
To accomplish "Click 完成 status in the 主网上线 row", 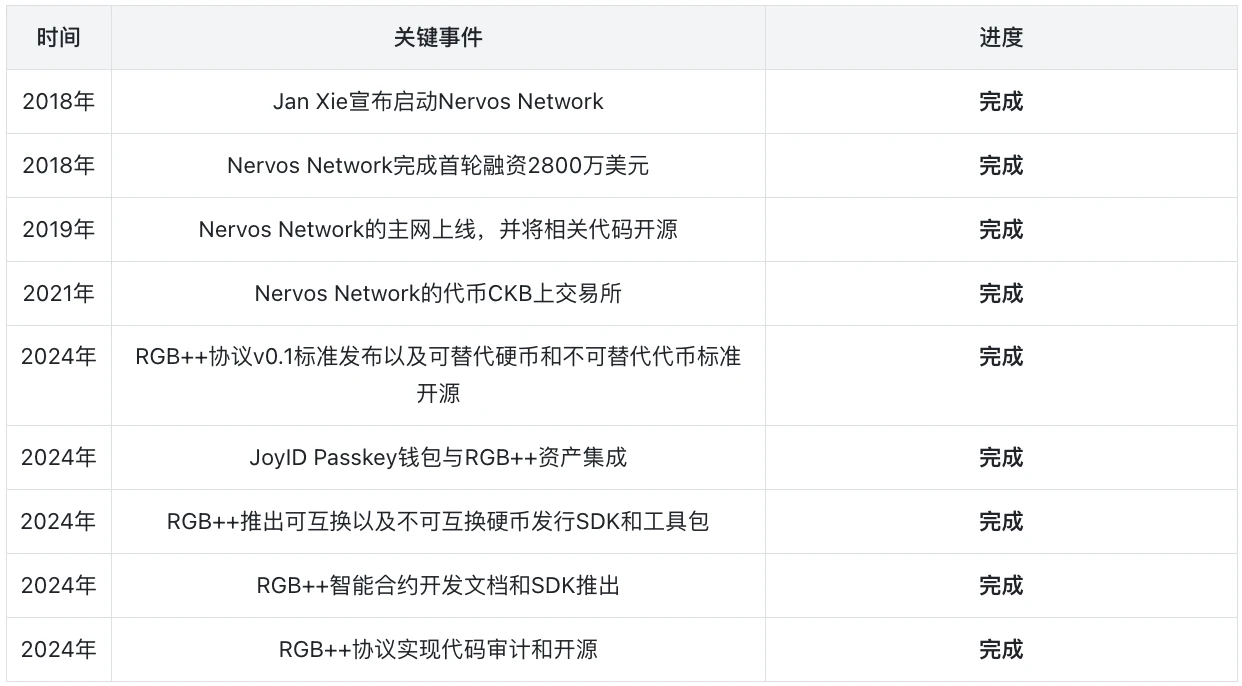I will coord(1001,230).
